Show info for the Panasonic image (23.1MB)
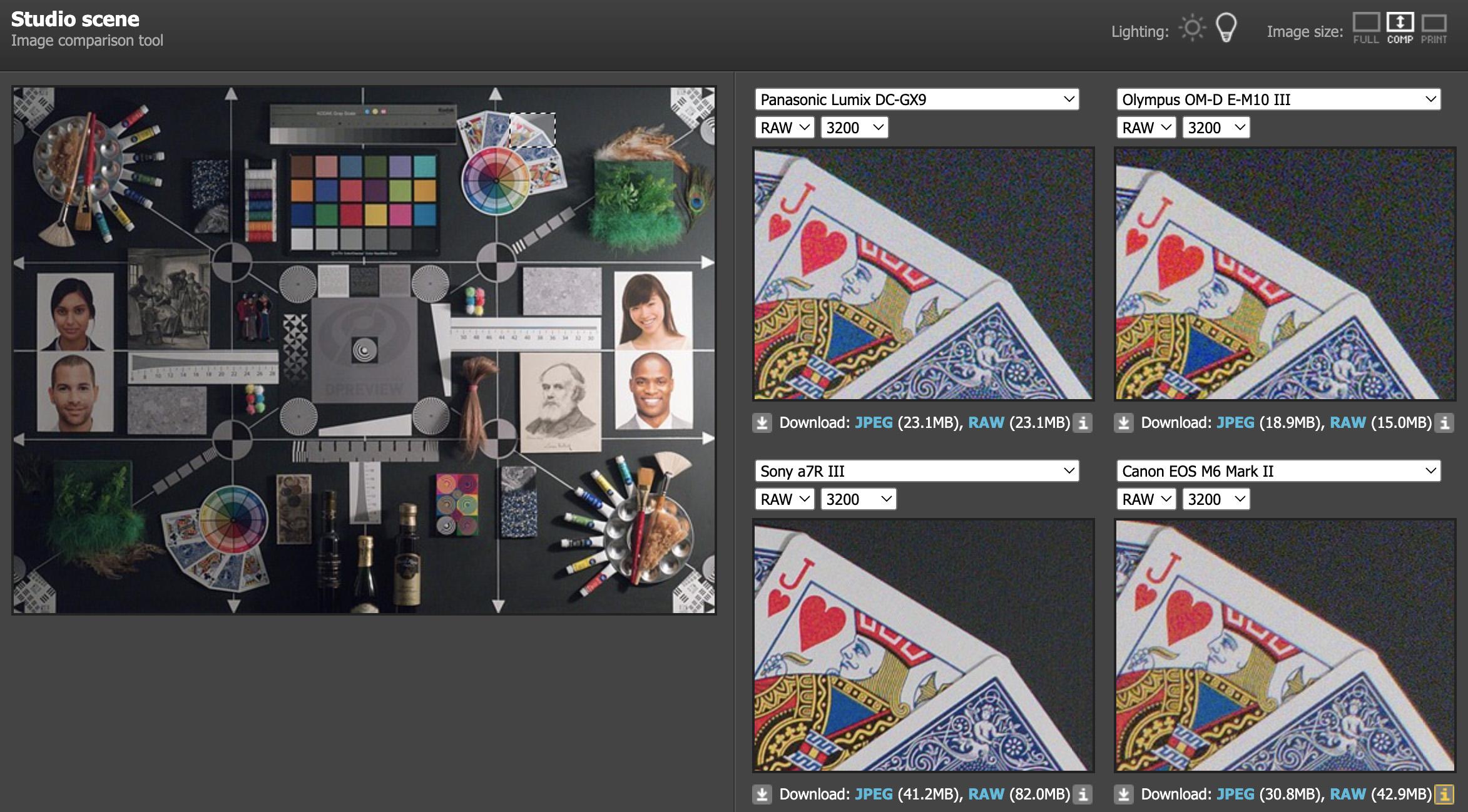 click(1083, 423)
